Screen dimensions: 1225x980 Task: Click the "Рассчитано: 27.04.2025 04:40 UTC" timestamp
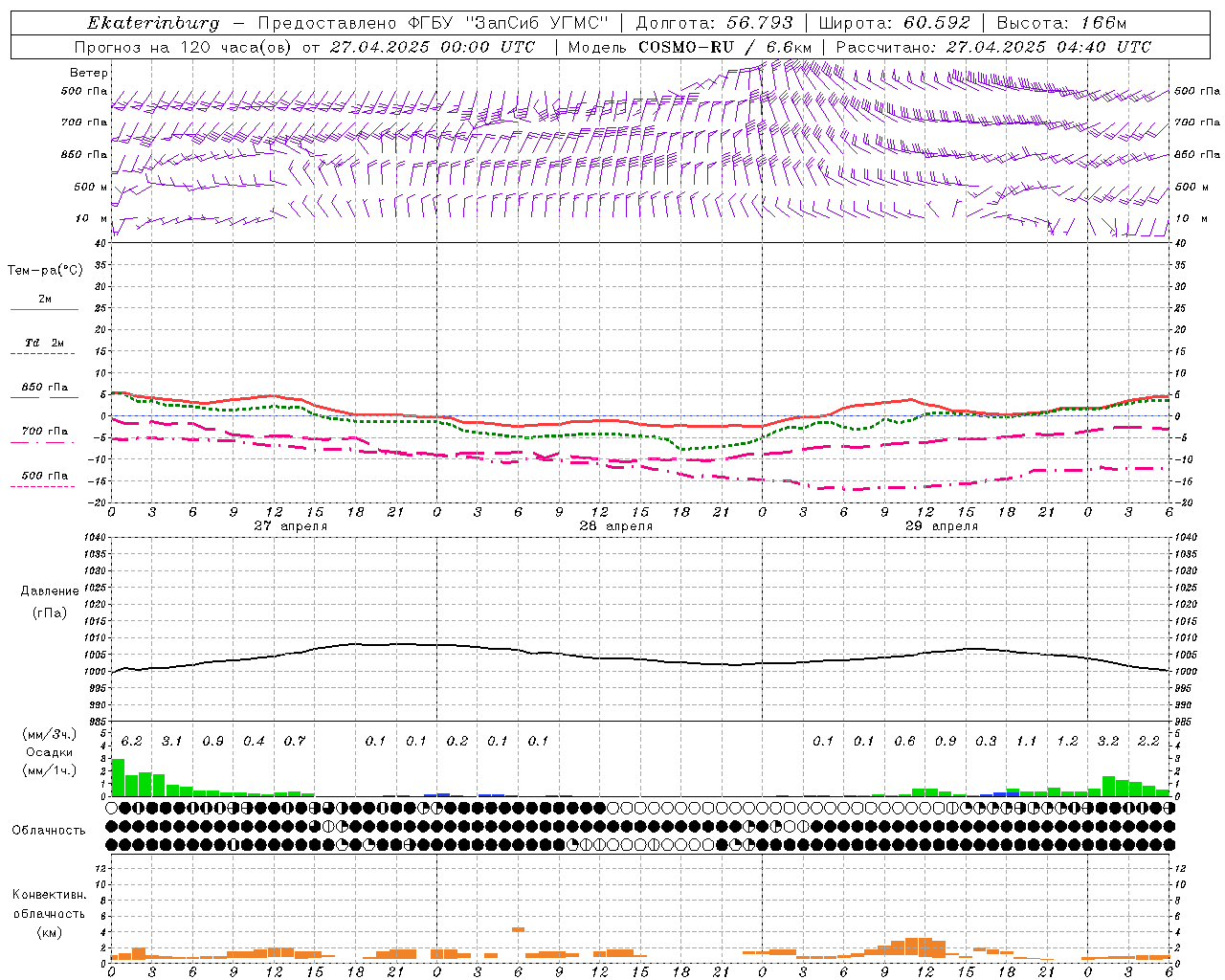pyautogui.click(x=993, y=47)
